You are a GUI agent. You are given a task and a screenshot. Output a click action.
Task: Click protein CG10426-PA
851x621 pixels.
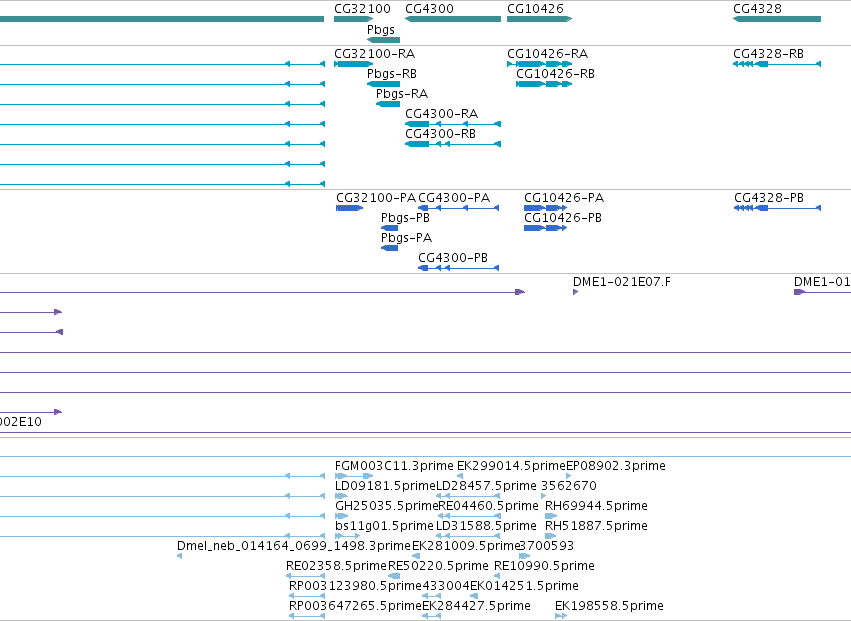coord(564,198)
